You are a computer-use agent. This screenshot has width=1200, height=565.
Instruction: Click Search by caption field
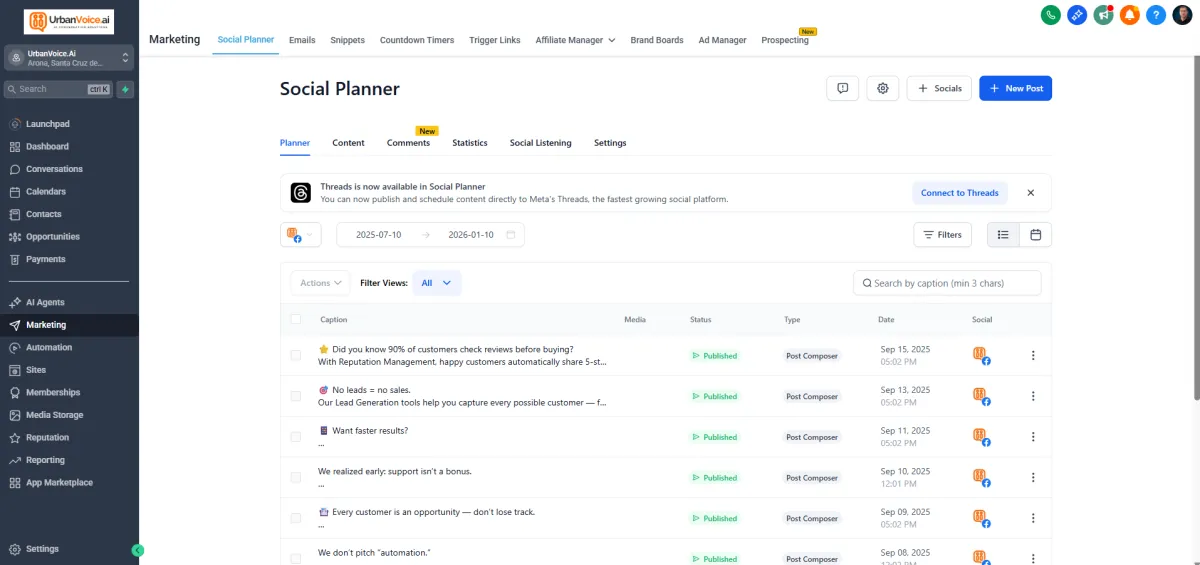tap(947, 283)
